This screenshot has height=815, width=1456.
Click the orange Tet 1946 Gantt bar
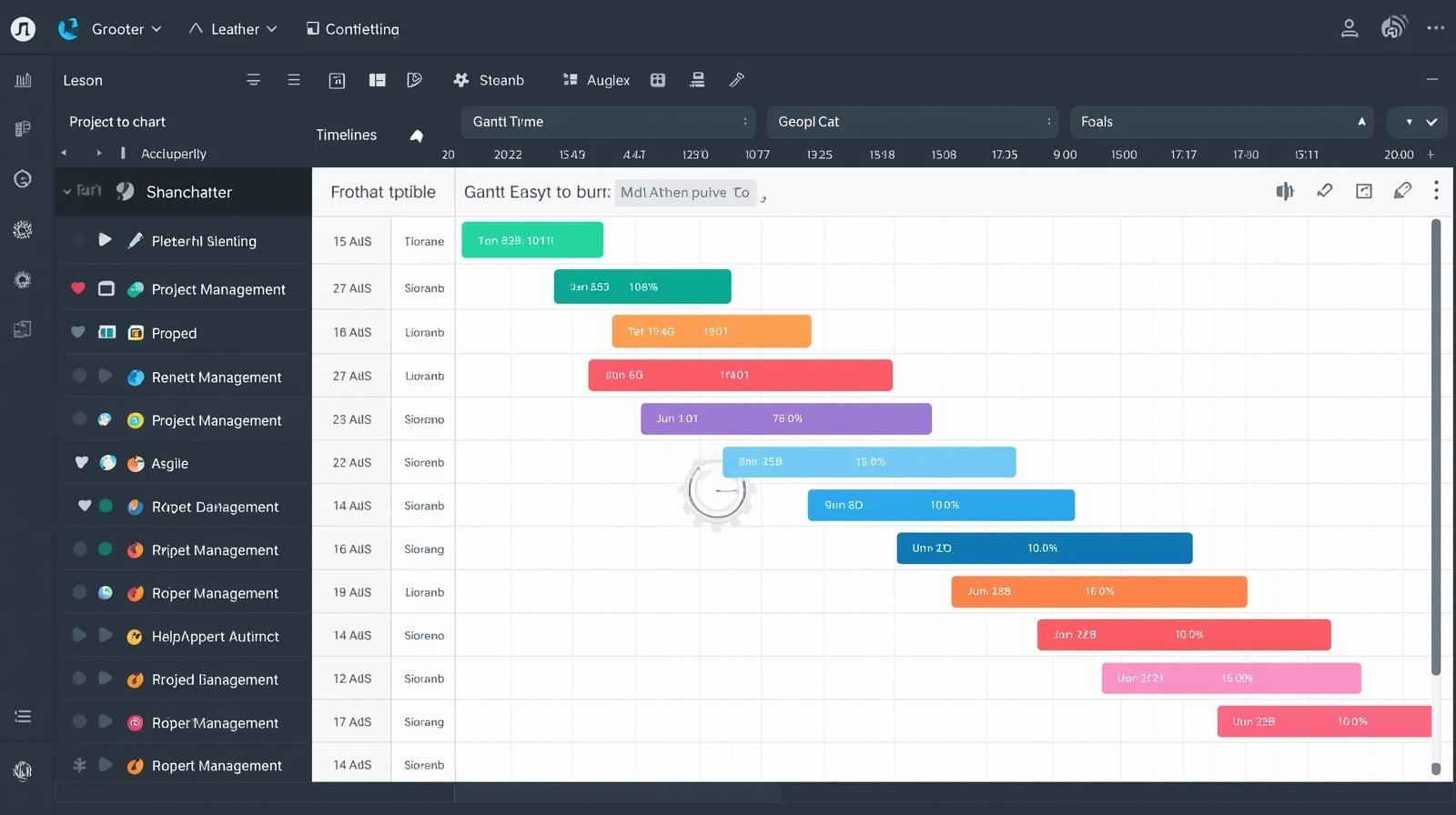pos(711,331)
